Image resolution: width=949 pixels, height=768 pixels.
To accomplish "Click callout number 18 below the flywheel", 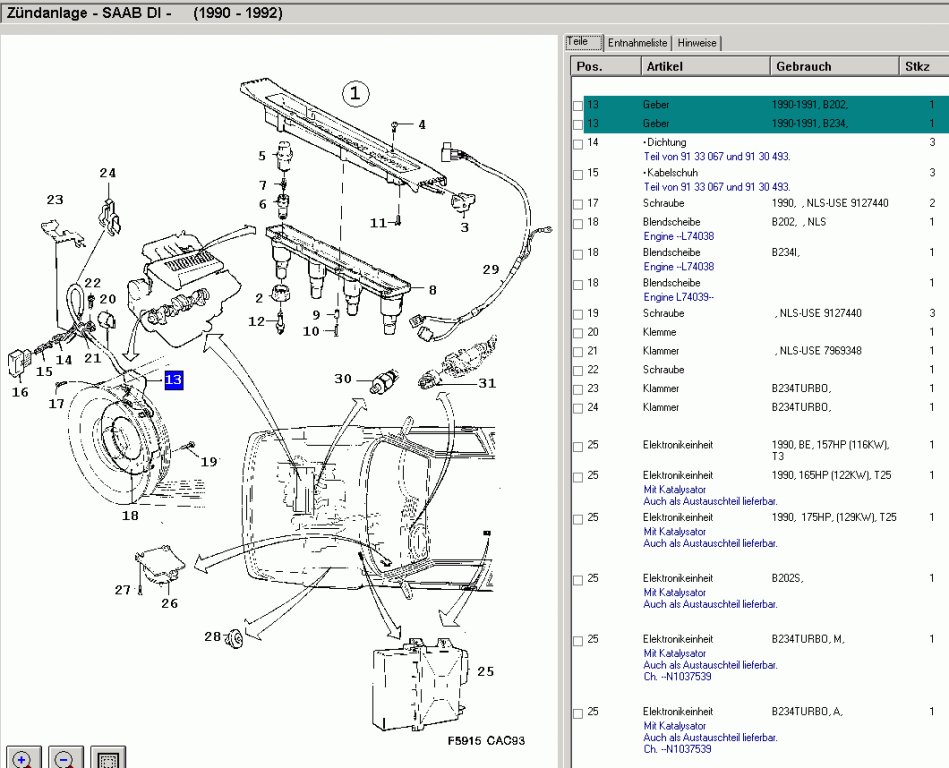I will (x=130, y=516).
